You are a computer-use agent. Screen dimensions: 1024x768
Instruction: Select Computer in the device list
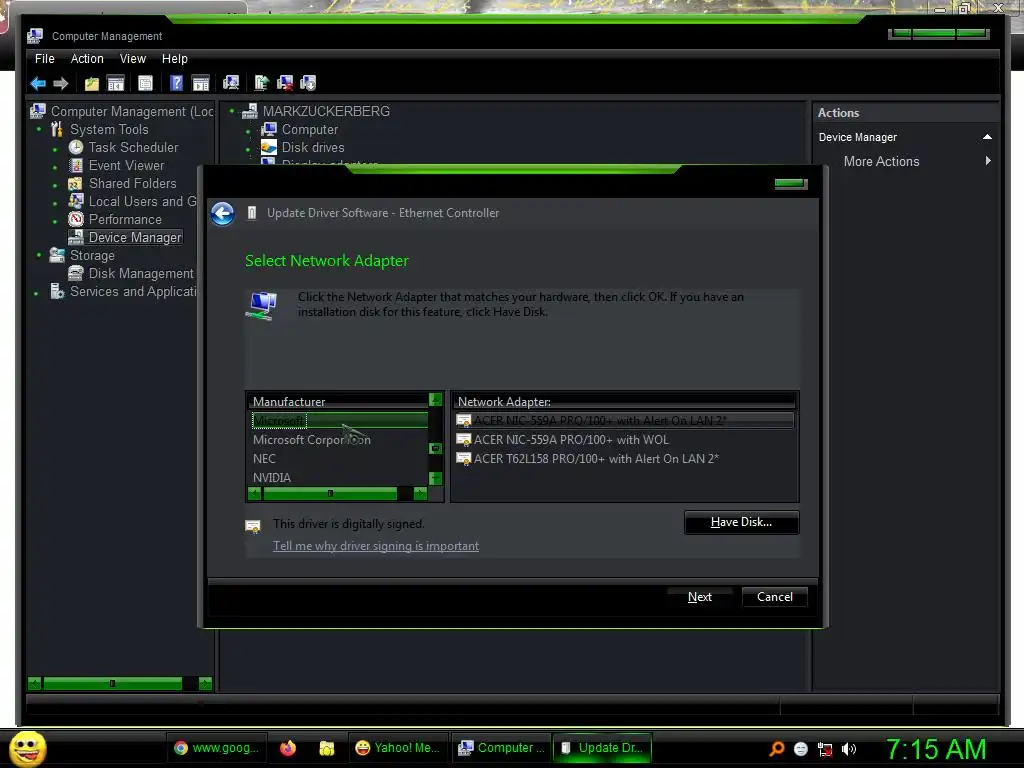[x=310, y=130]
